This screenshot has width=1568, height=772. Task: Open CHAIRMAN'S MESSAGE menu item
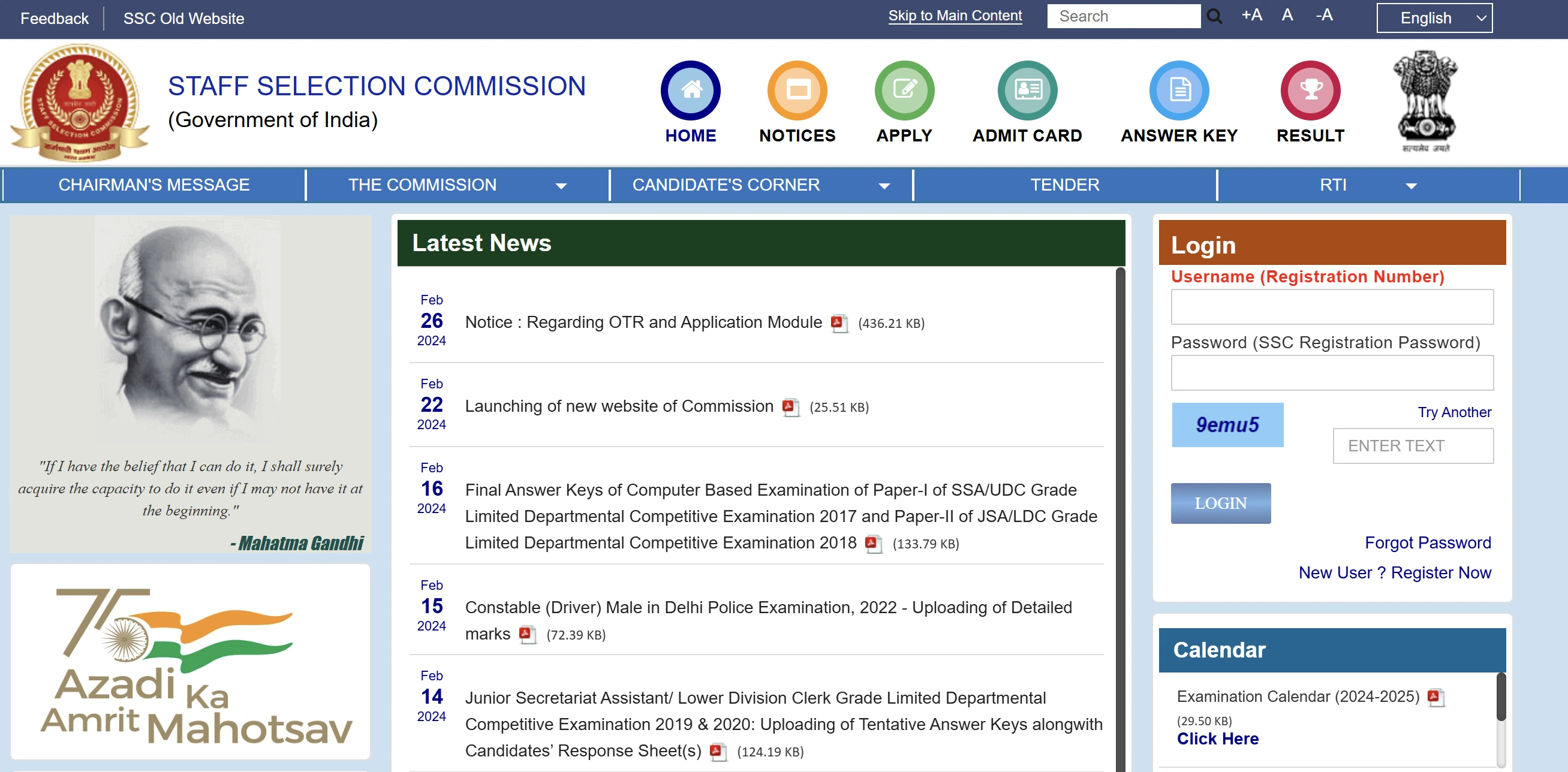pos(154,185)
